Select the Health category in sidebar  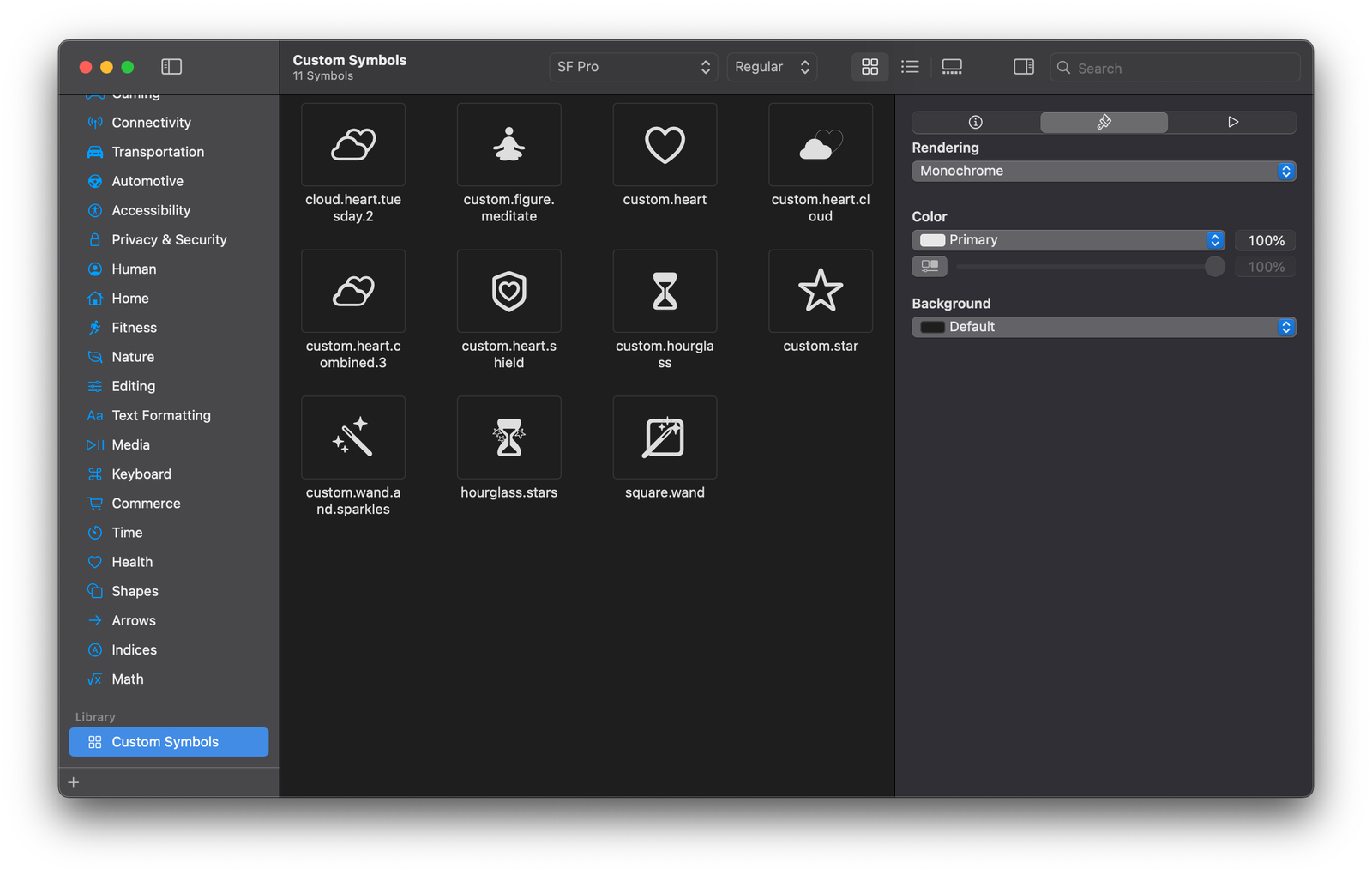coord(132,562)
